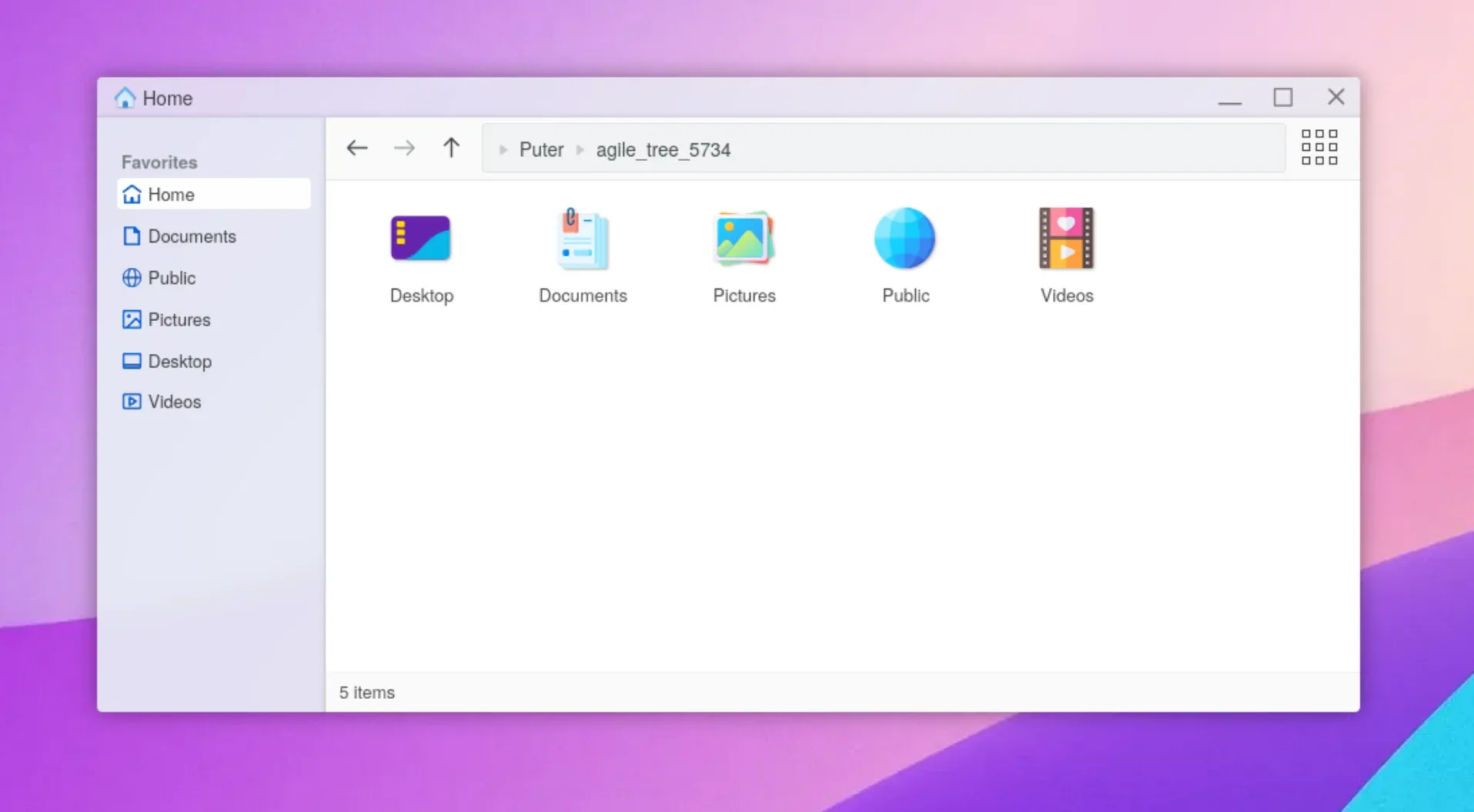Expand the chevron between Puter and agile_tree_5734

pyautogui.click(x=578, y=149)
